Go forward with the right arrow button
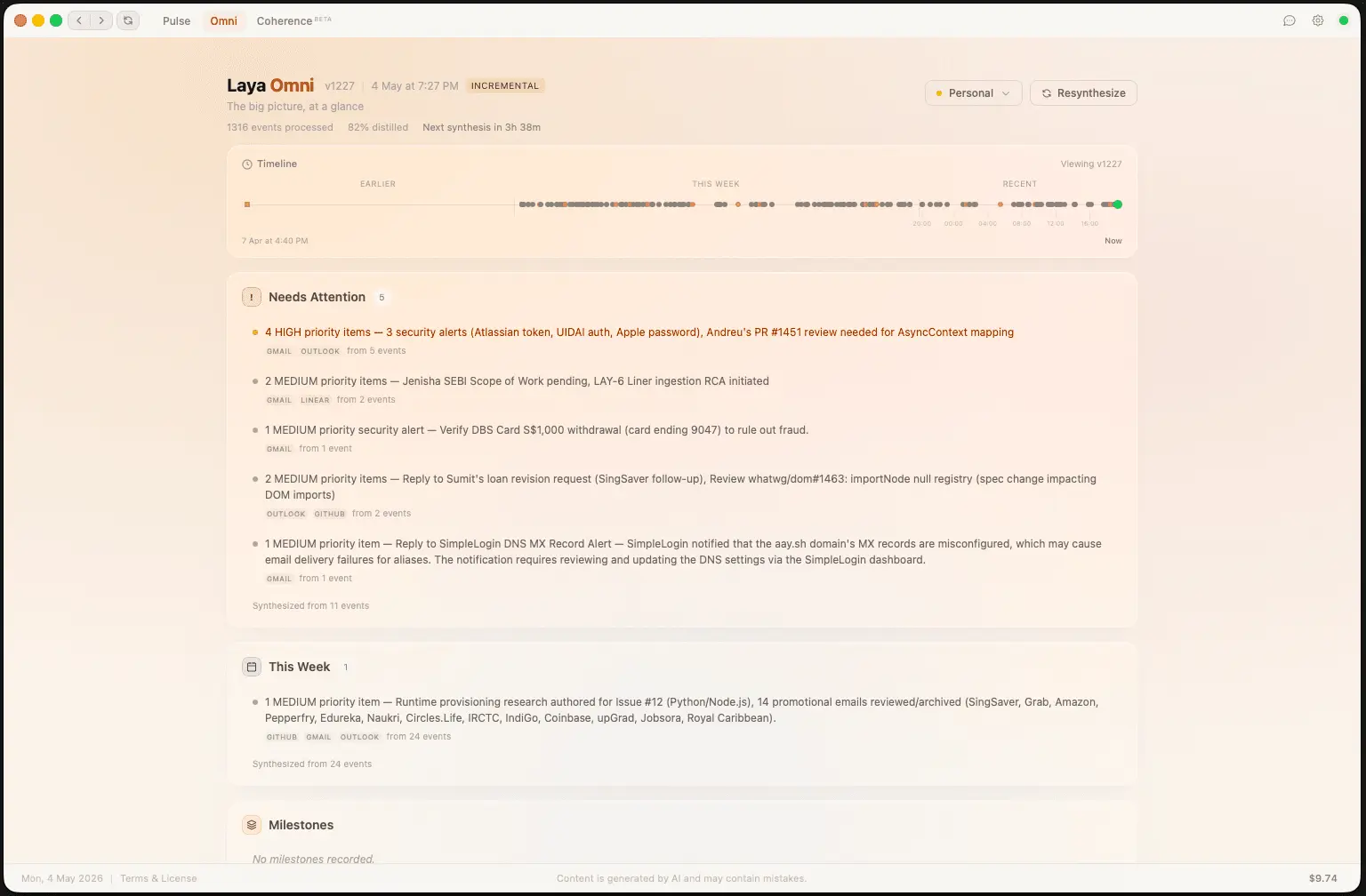Screen dimensions: 1366x896 point(101,20)
